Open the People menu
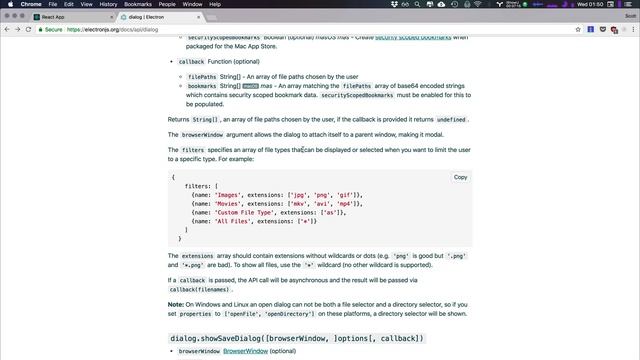The width and height of the screenshot is (640, 360). 167,4
